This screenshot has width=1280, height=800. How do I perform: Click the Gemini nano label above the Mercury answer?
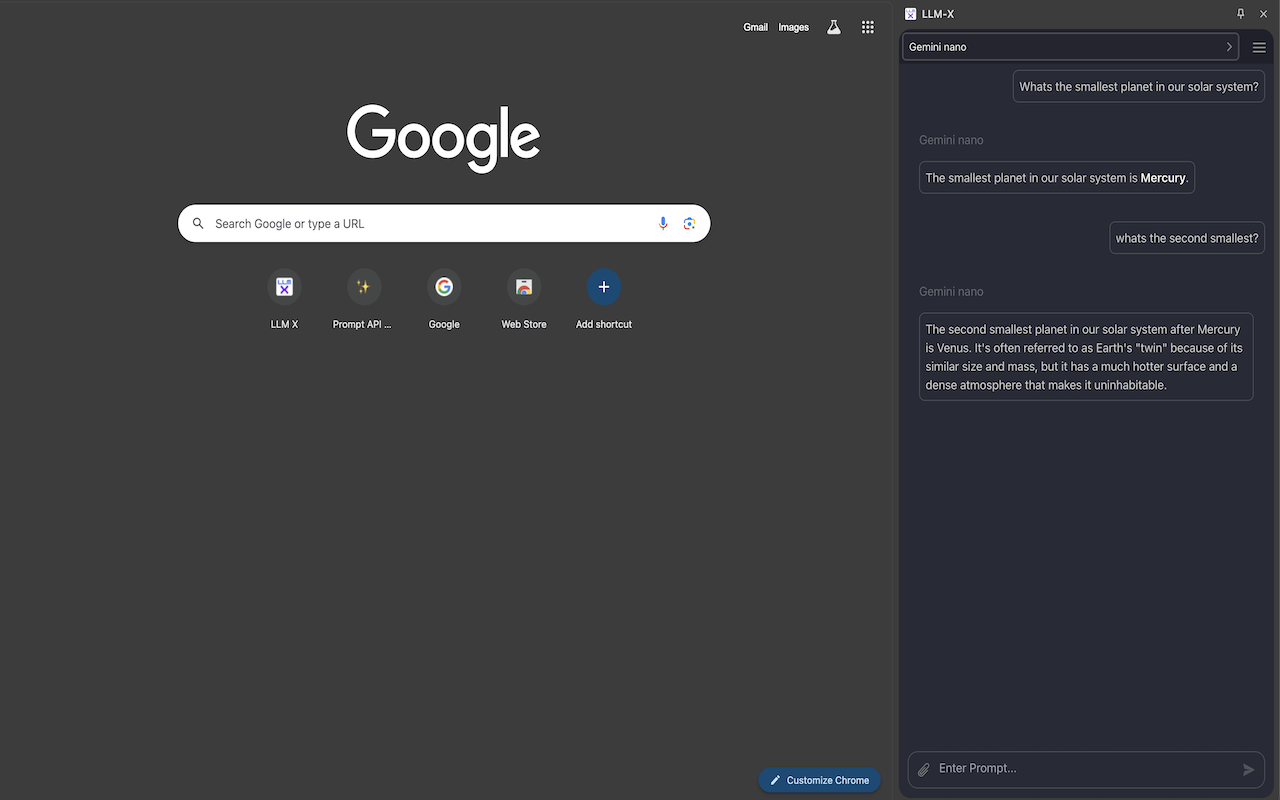pos(951,140)
